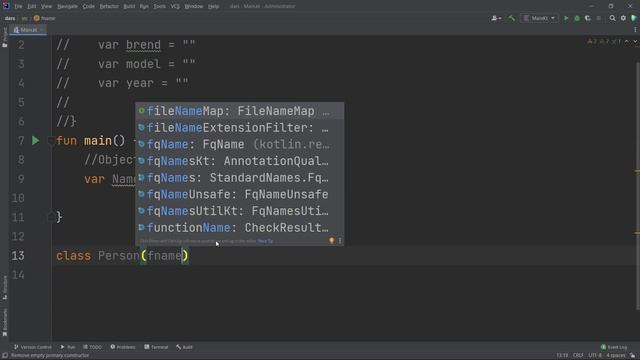Toggle the read-only lock icon in status bar
Viewport: 640px width, 360px height.
[633, 356]
